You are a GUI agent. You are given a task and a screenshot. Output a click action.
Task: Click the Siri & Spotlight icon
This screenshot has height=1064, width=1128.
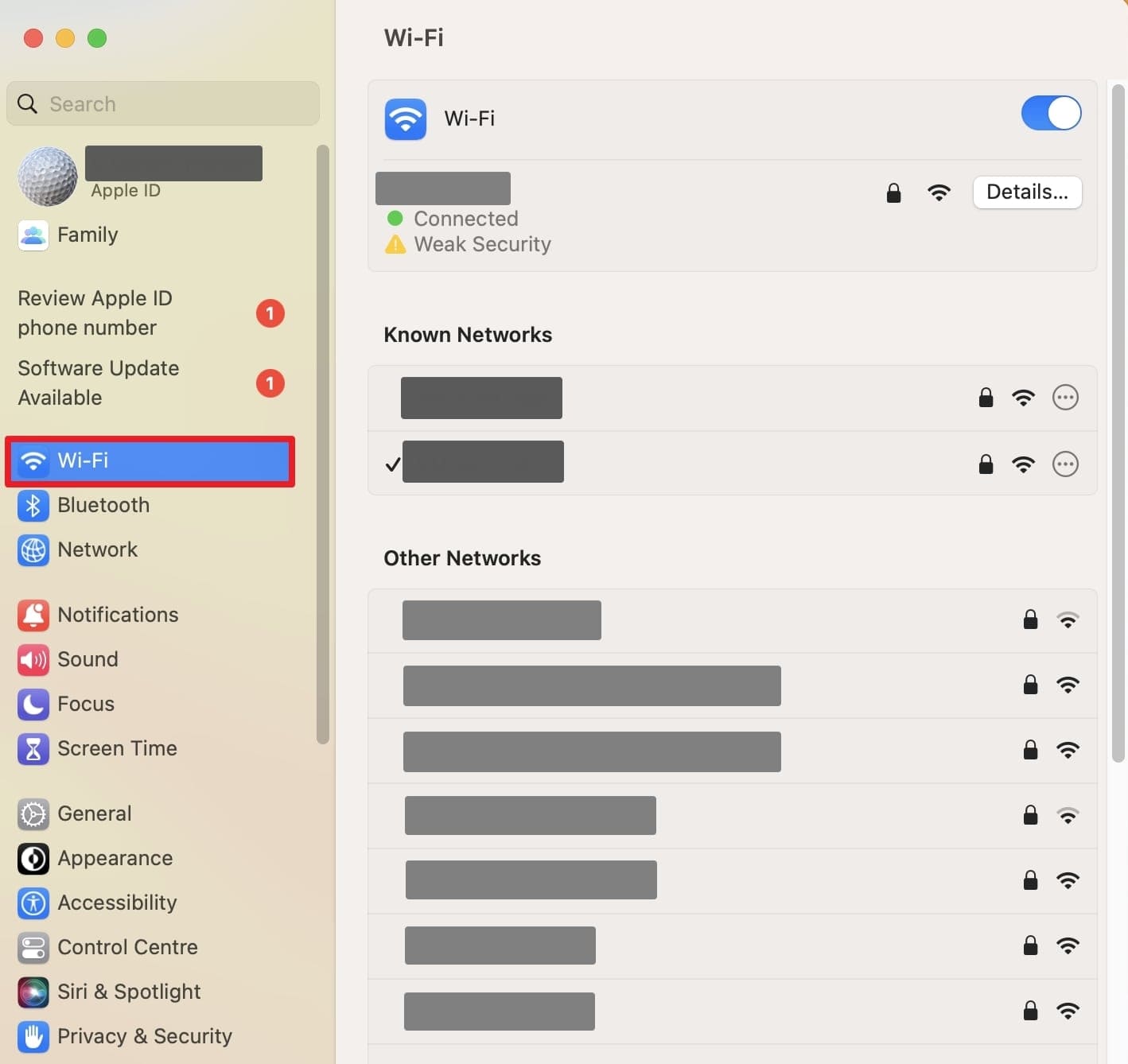click(33, 992)
